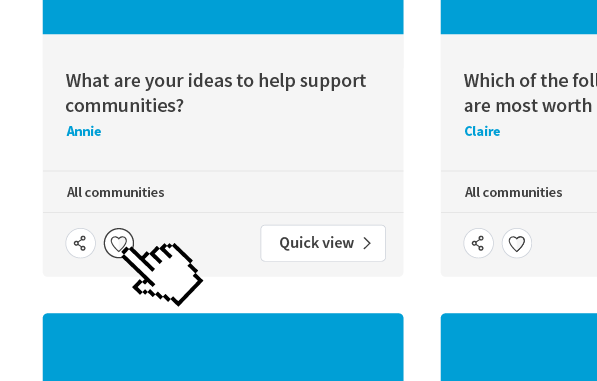The height and width of the screenshot is (381, 597).
Task: Open Annie's author profile link
Action: [84, 131]
